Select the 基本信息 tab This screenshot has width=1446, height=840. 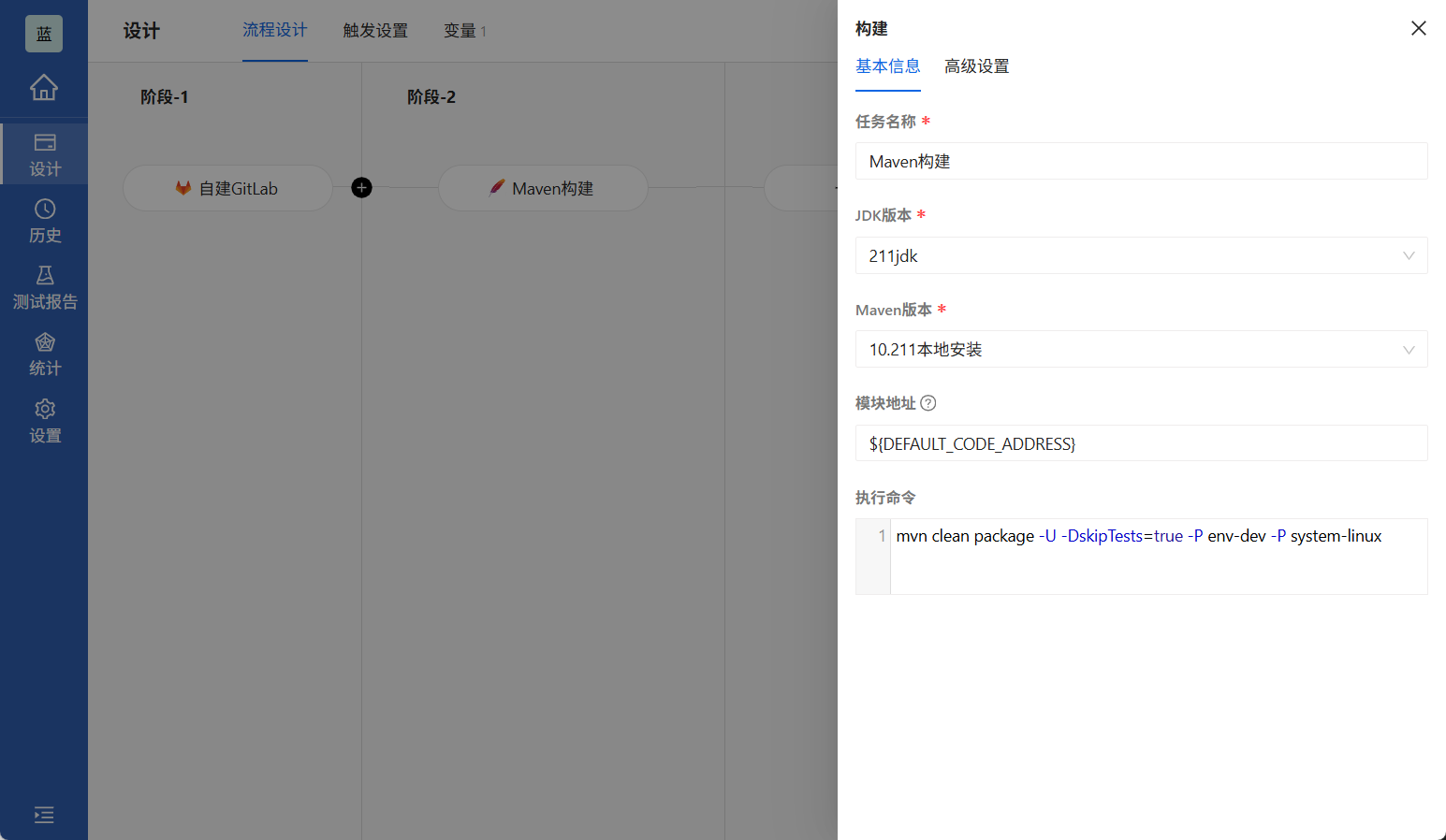click(x=887, y=66)
